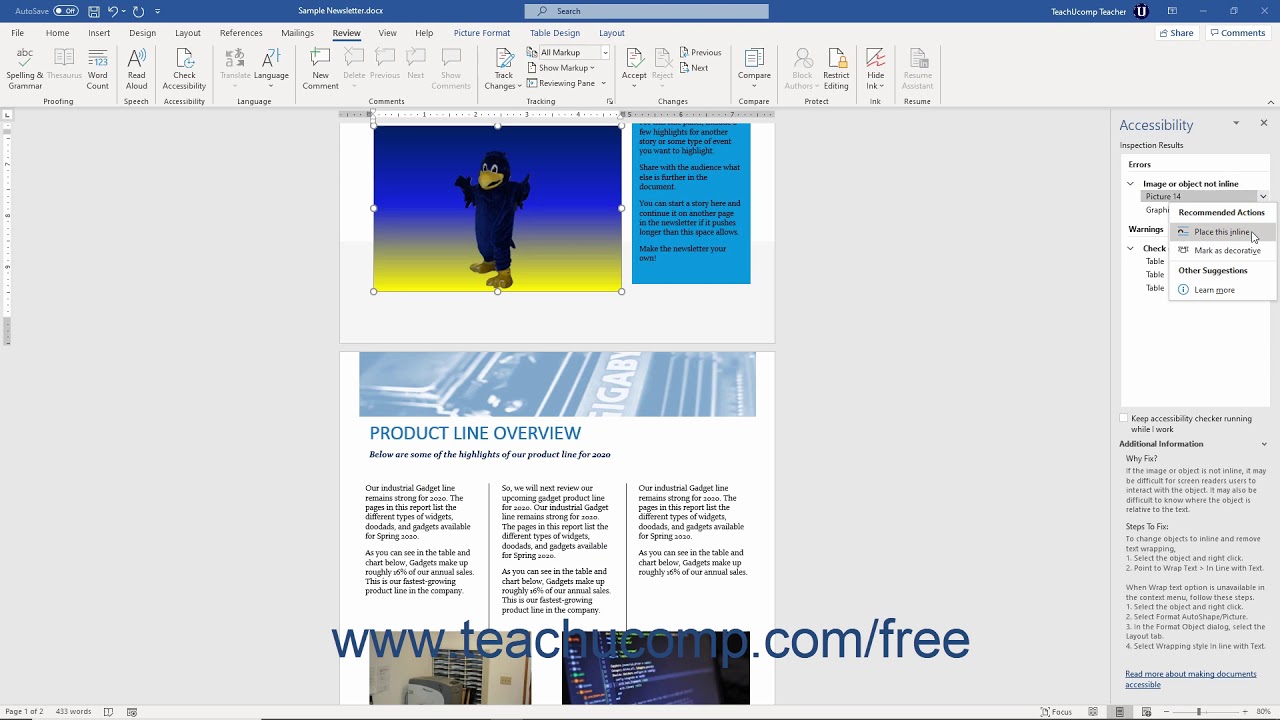Viewport: 1280px width, 720px height.
Task: Open Spelling & Grammar check
Action: [x=25, y=69]
